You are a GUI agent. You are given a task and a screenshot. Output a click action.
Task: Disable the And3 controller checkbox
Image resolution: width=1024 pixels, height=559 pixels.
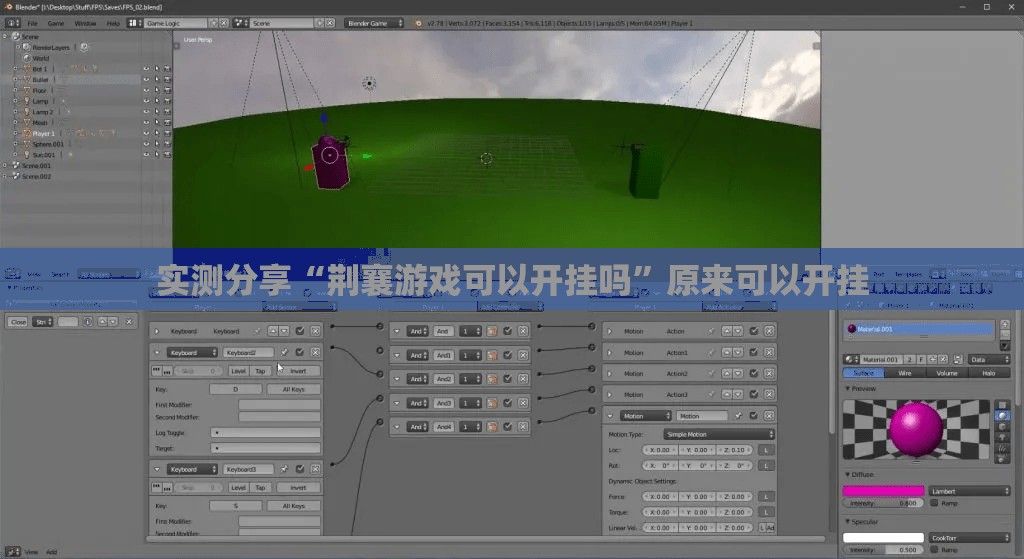click(x=507, y=403)
